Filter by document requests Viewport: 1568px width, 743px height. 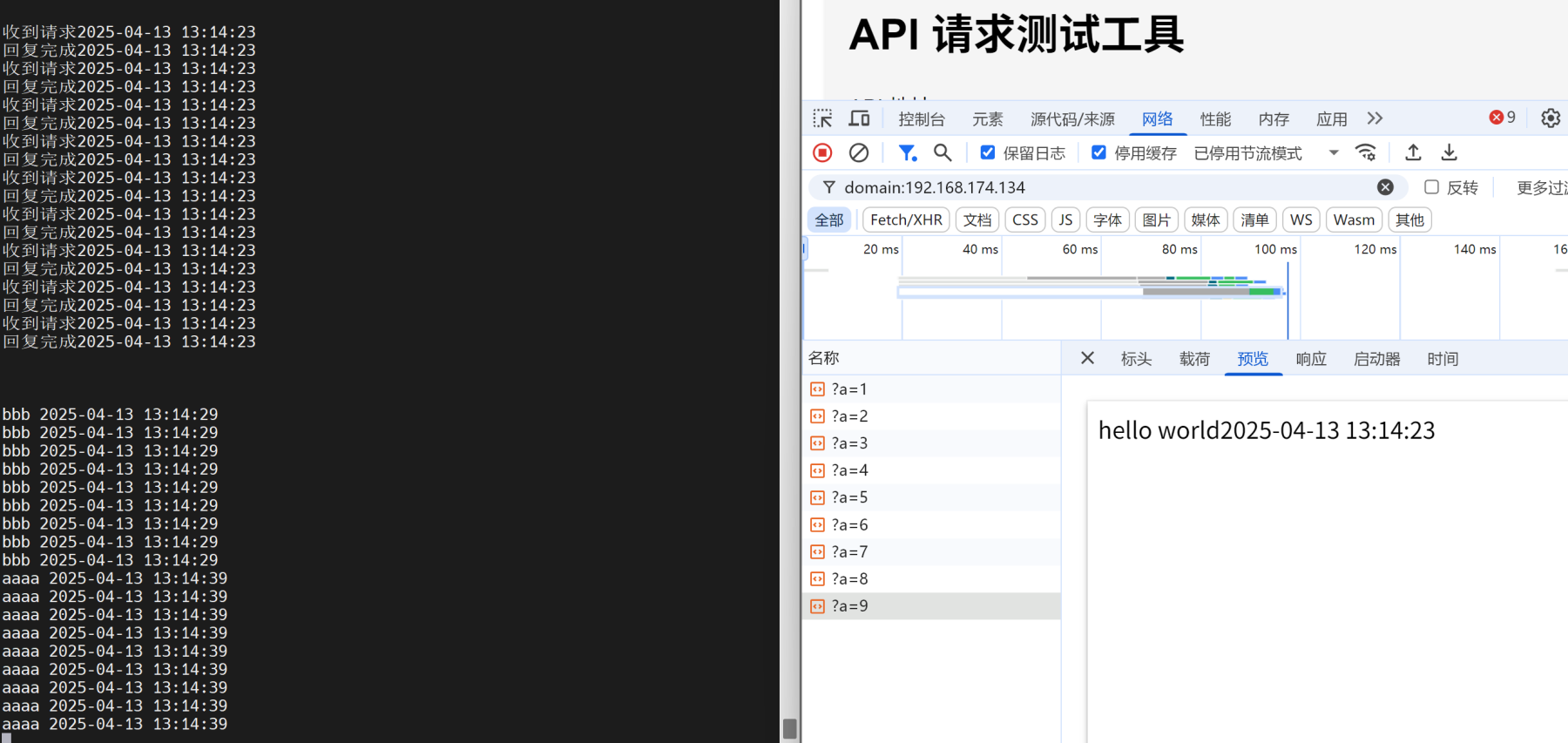pos(977,220)
